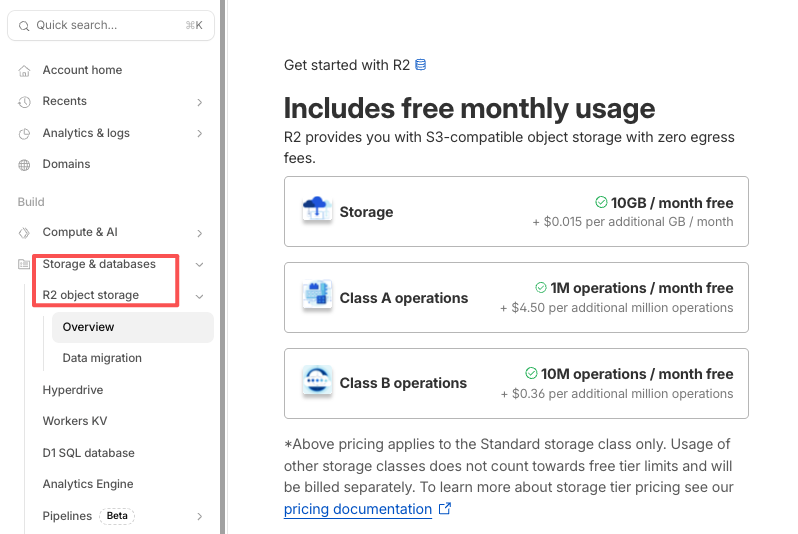Click '+ $0.36 per additional million operations'
This screenshot has width=798, height=534.
(617, 394)
